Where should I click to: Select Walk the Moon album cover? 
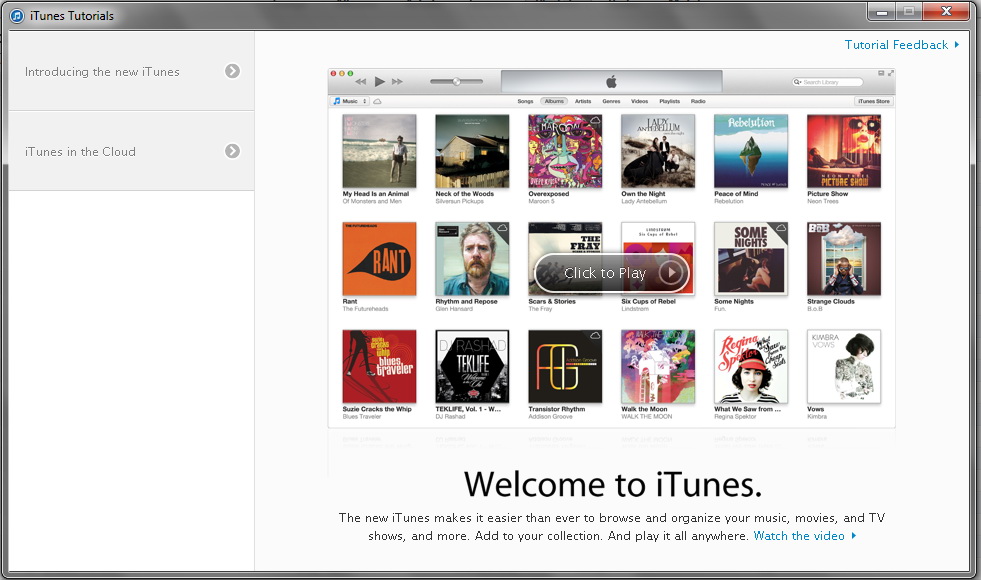tap(658, 367)
